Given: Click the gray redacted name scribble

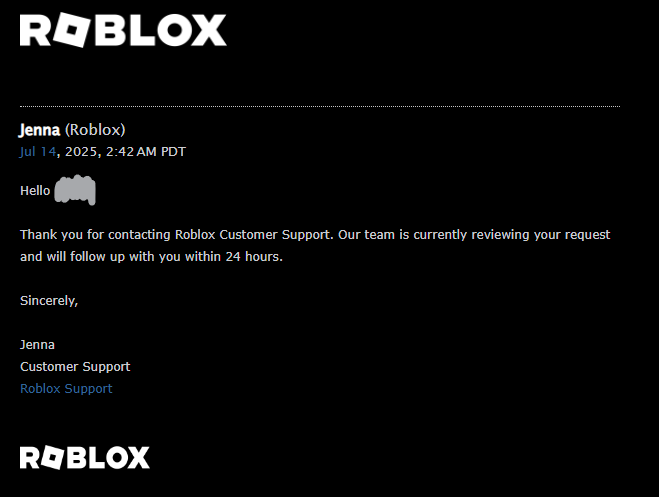Looking at the screenshot, I should [x=75, y=190].
